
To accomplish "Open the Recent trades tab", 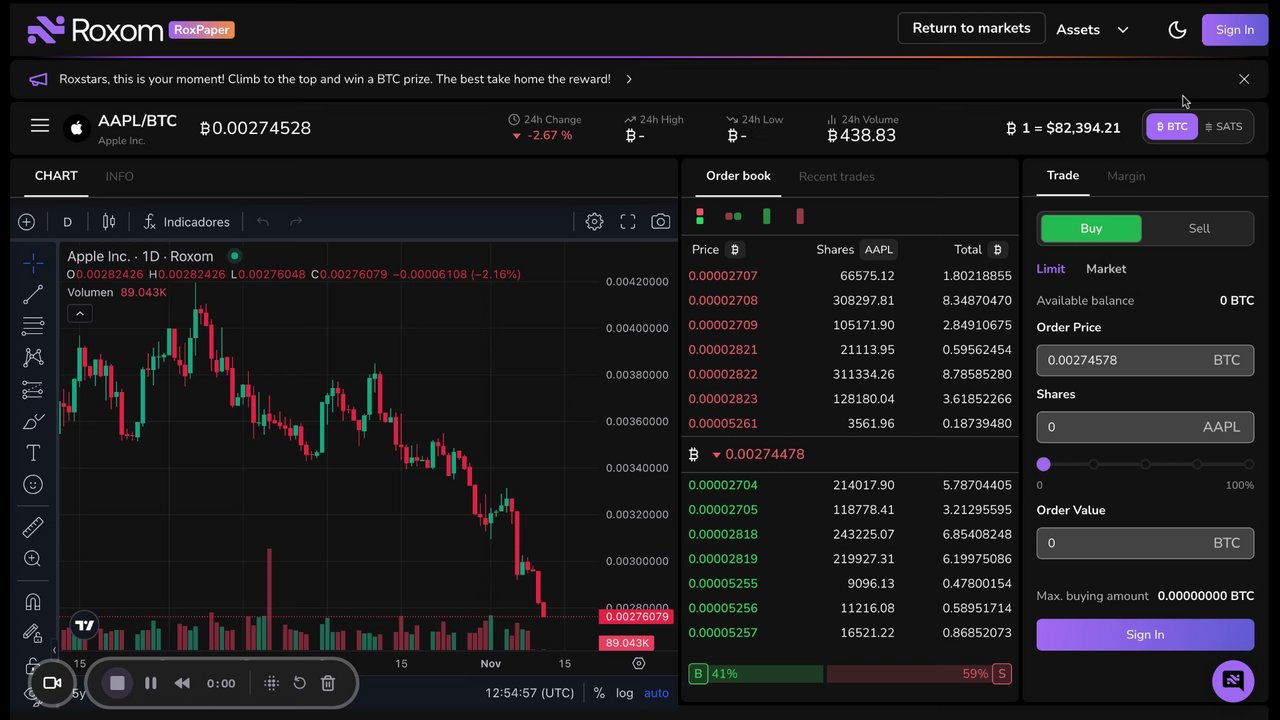I will point(836,176).
